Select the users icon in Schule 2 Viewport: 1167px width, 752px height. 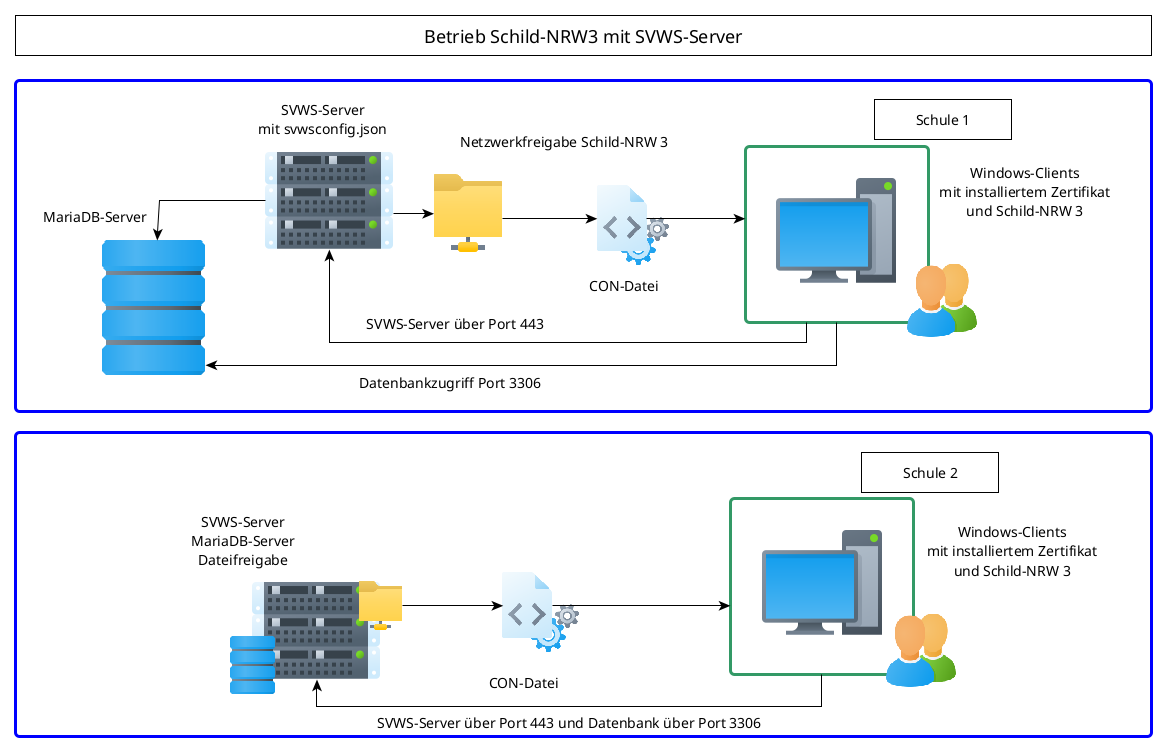(920, 650)
